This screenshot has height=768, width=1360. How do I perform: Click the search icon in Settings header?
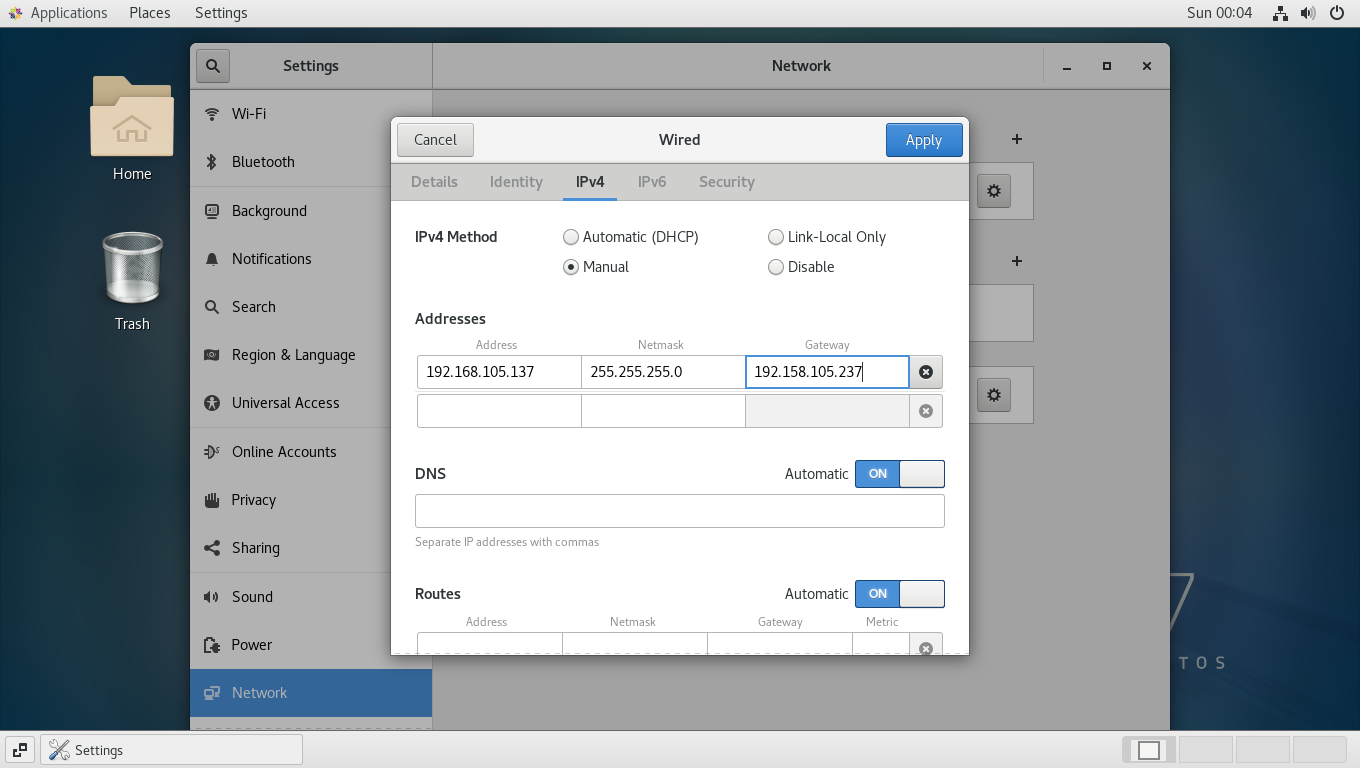[x=212, y=66]
